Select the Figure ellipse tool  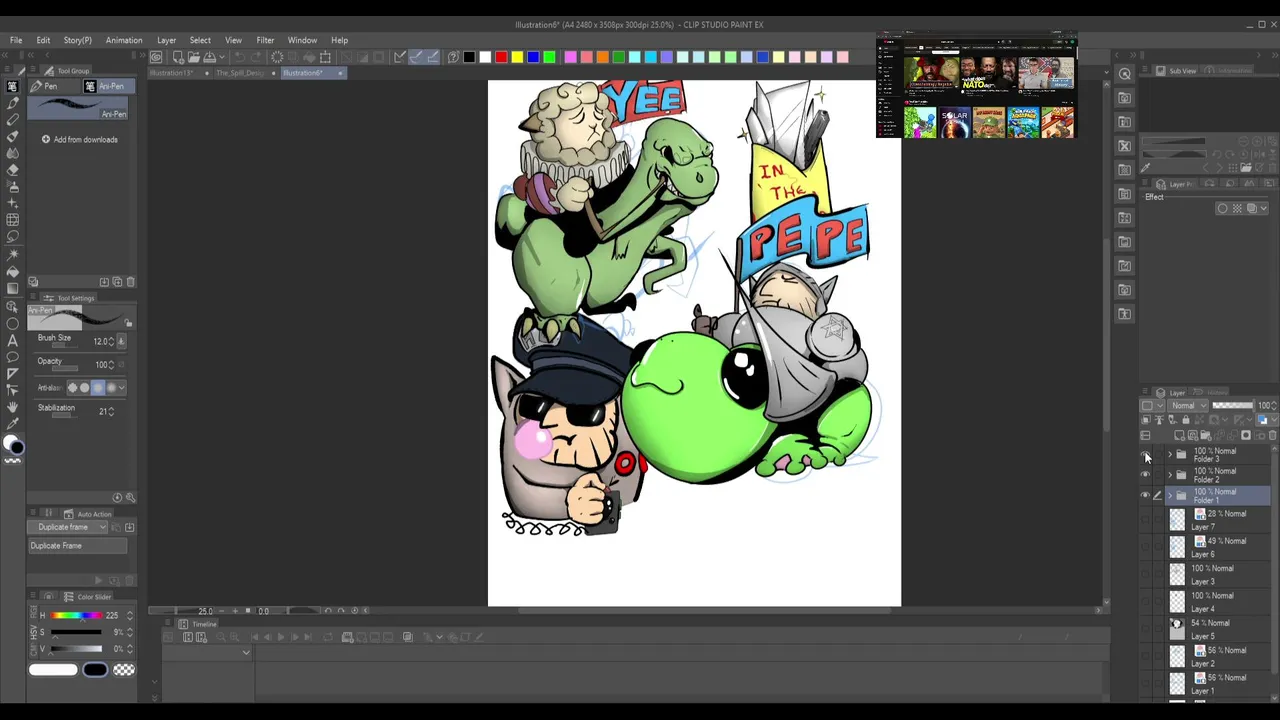(12, 323)
